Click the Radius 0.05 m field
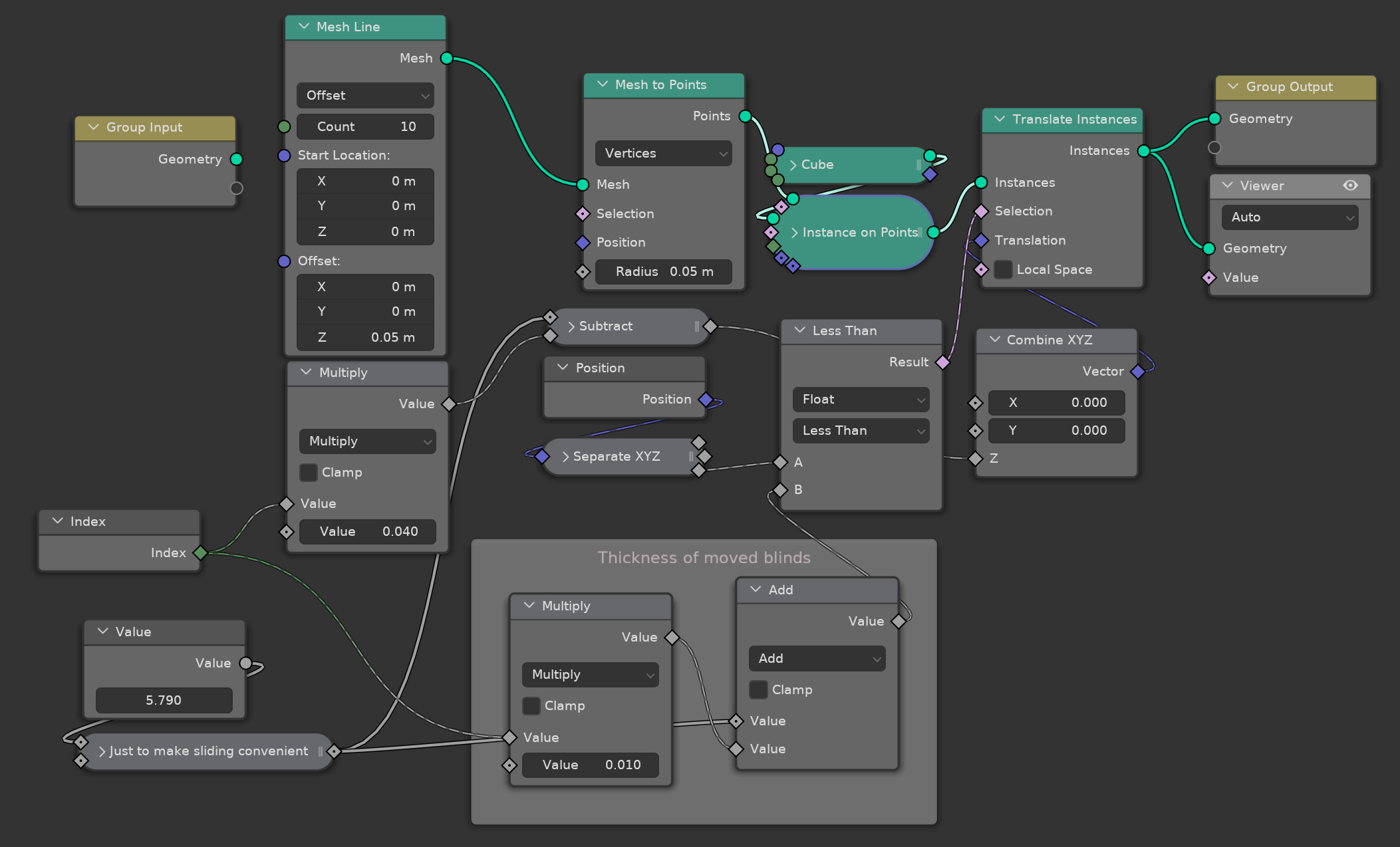Viewport: 1400px width, 847px height. point(663,271)
